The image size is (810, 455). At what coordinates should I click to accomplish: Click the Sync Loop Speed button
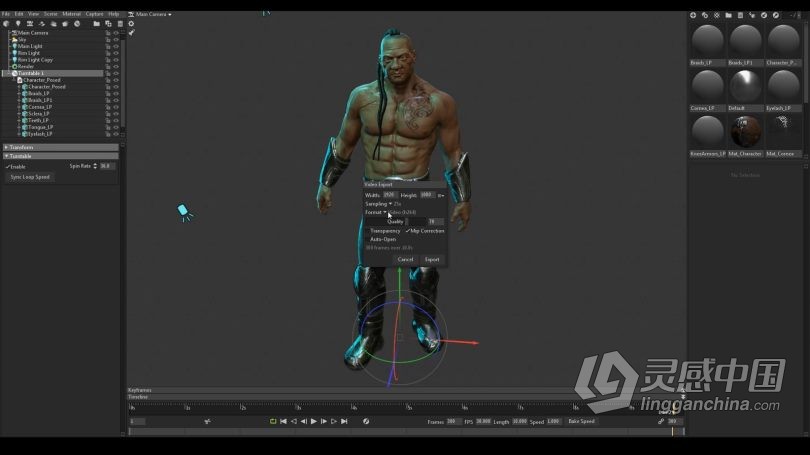point(30,177)
